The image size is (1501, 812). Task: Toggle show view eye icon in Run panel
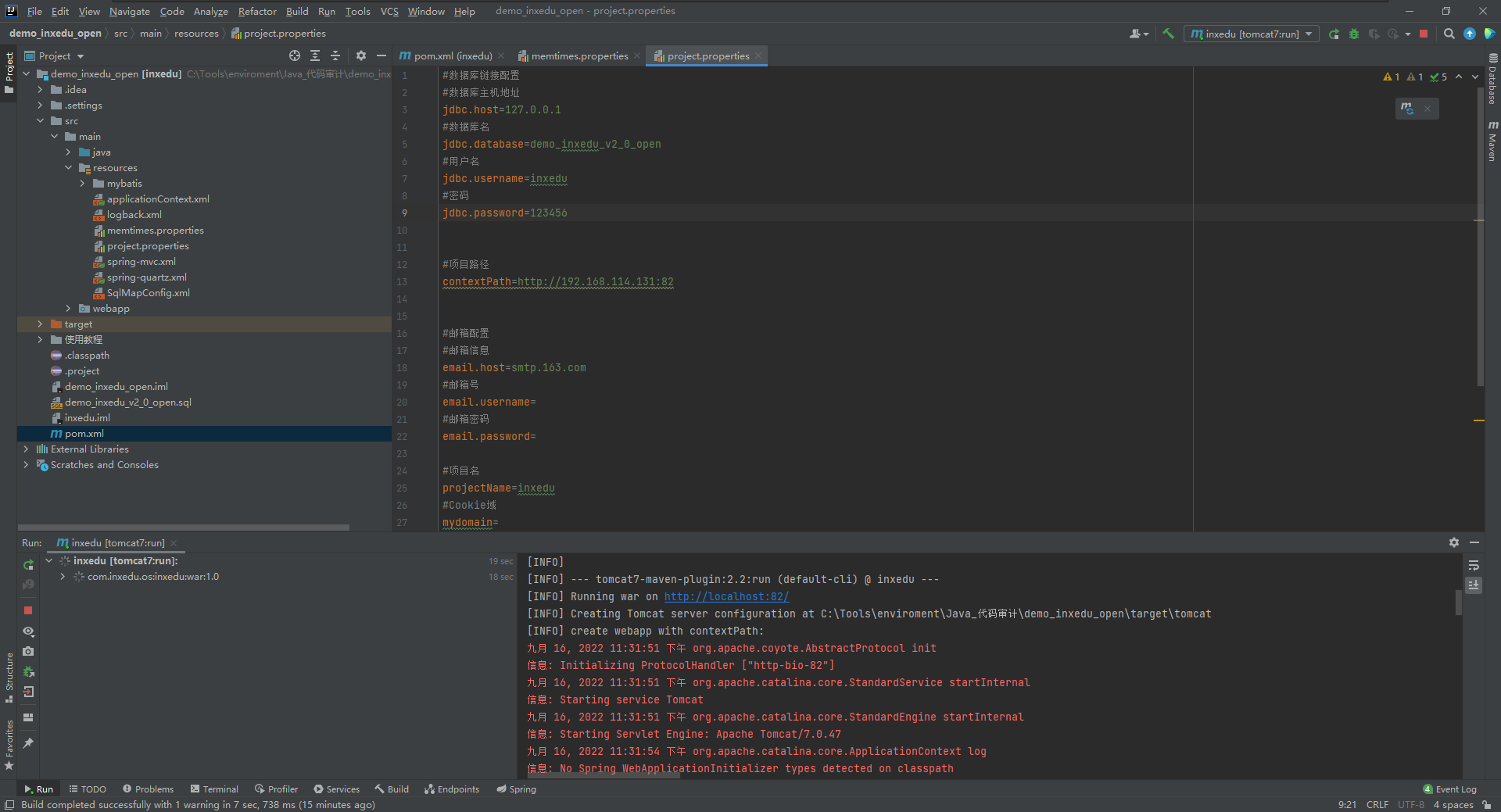coord(28,631)
